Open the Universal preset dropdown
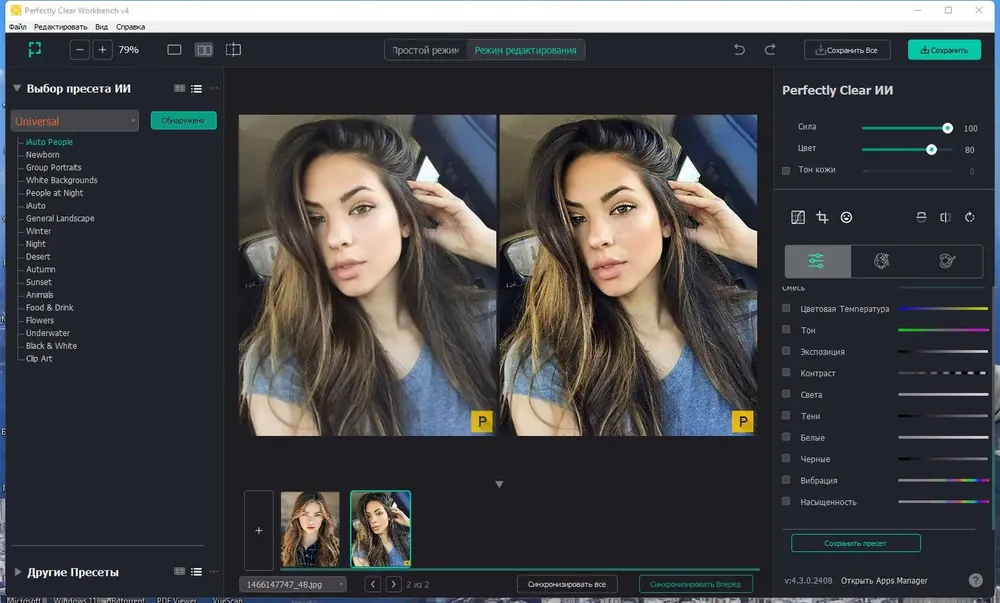The image size is (1000, 603). pyautogui.click(x=75, y=121)
